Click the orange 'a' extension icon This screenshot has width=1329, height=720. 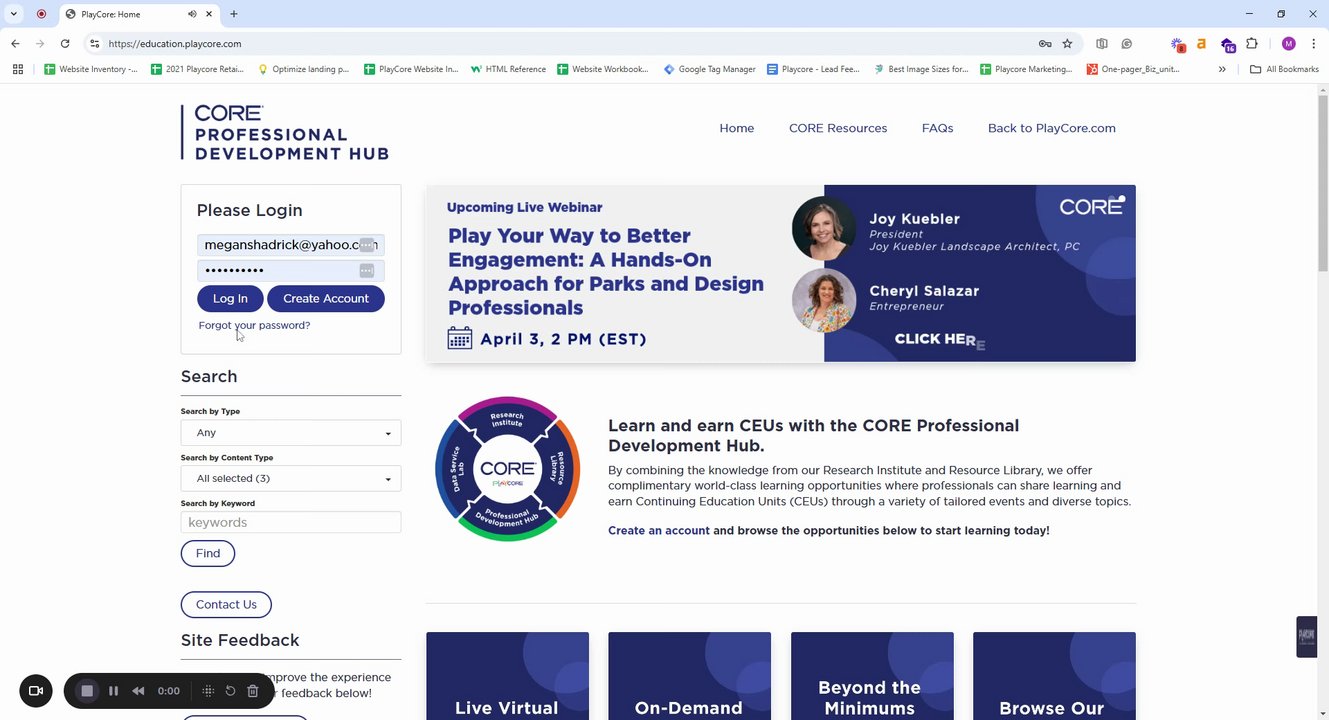click(1201, 44)
